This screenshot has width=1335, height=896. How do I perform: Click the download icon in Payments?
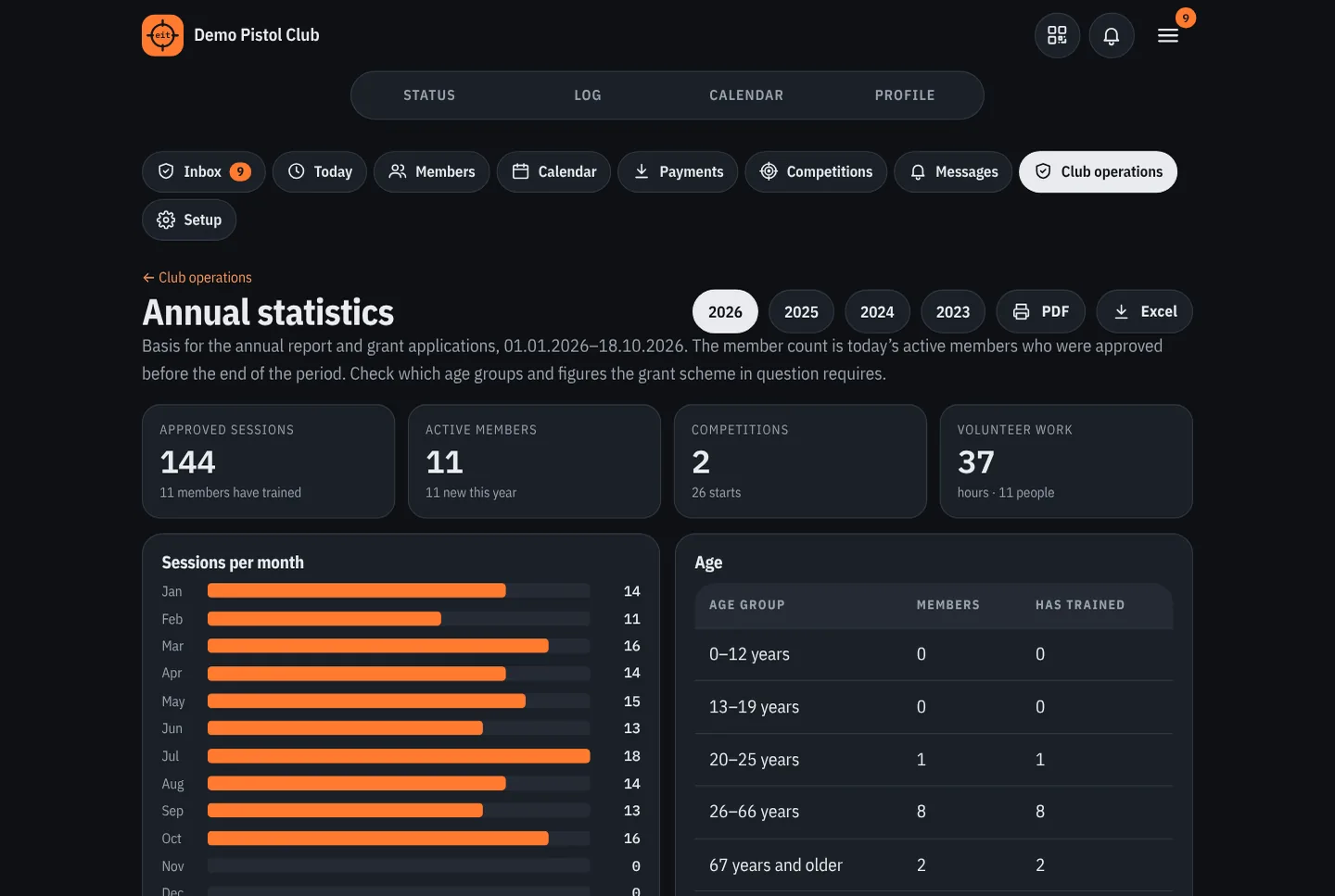tap(642, 171)
